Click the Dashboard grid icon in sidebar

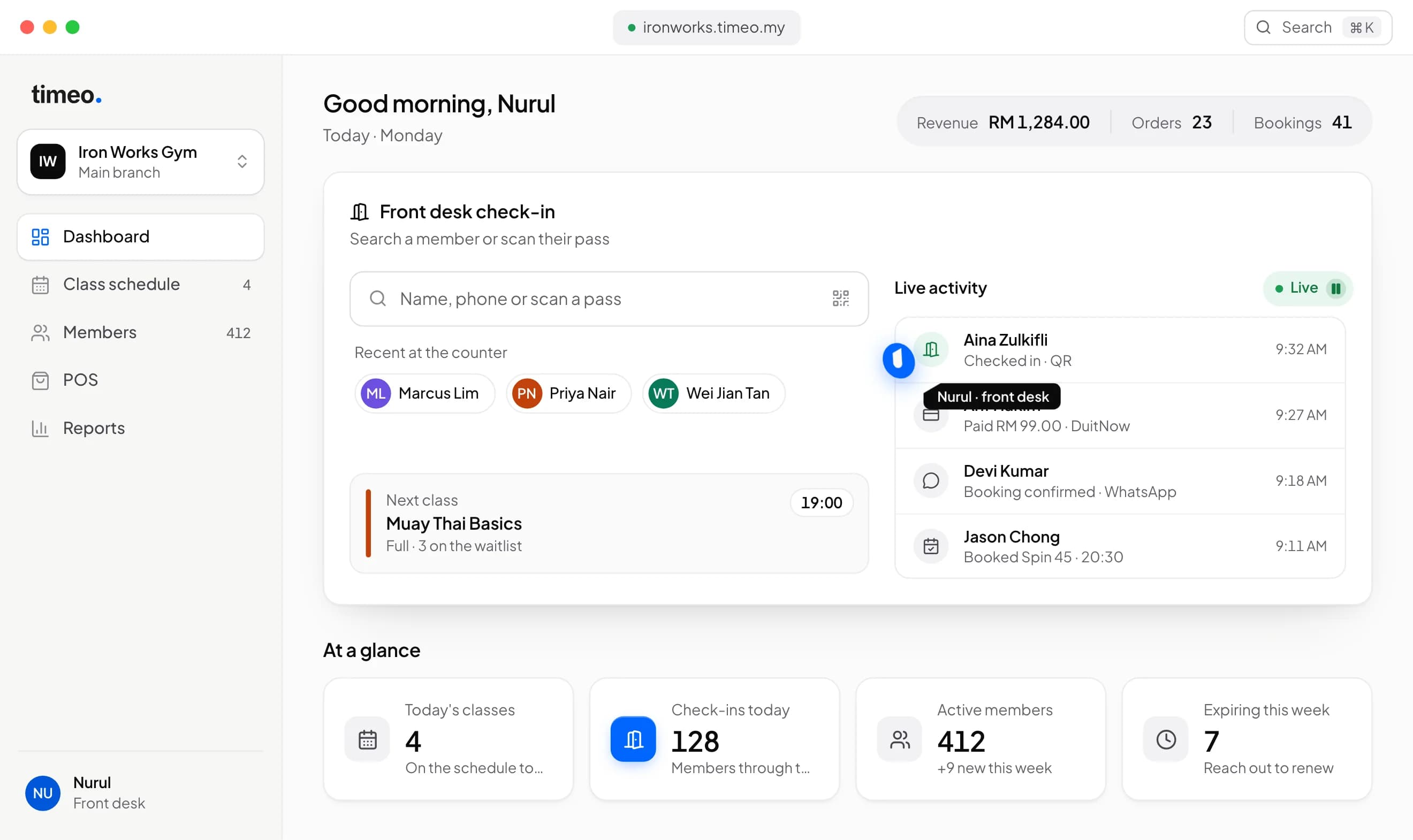[x=40, y=236]
